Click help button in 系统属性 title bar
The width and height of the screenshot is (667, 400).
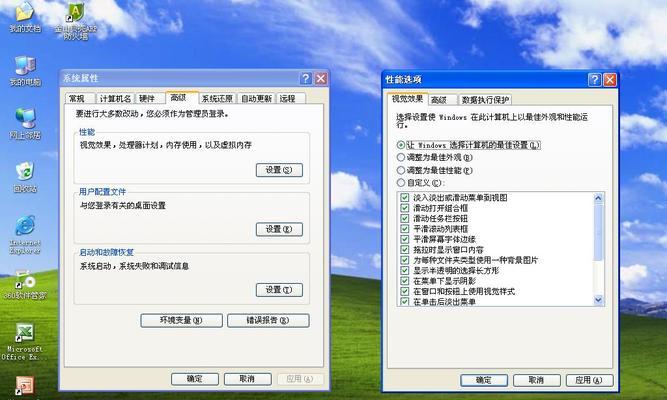pyautogui.click(x=306, y=78)
